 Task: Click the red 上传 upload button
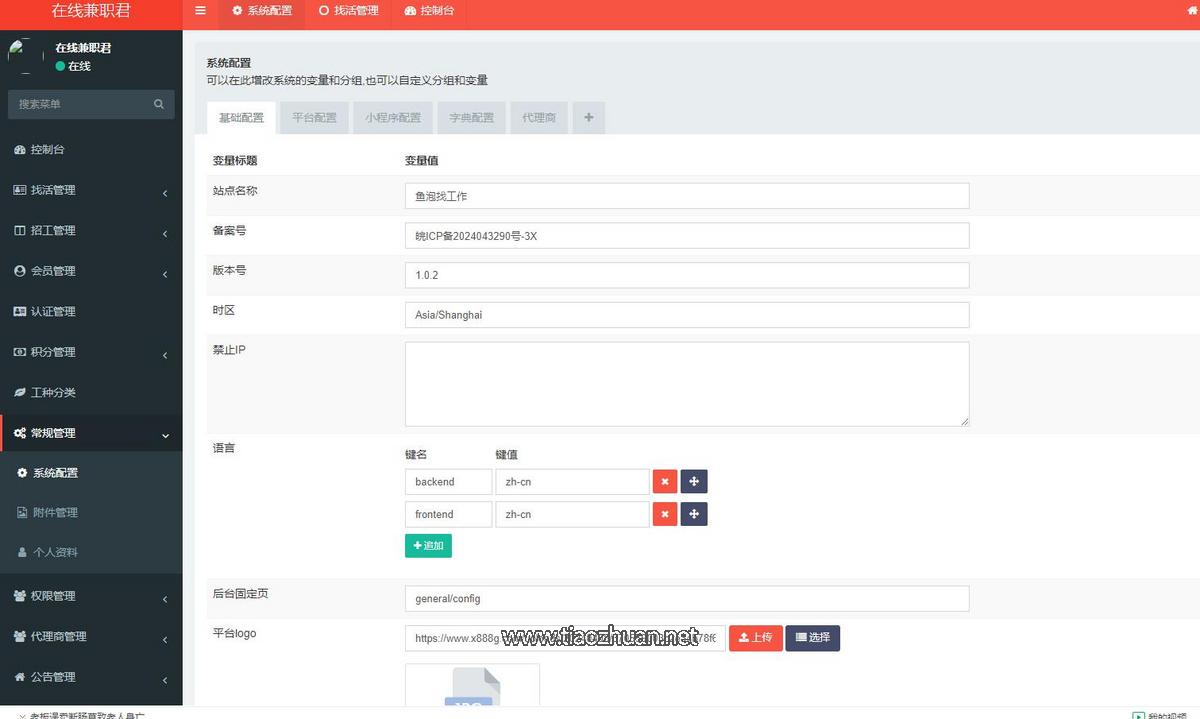[x=755, y=638]
